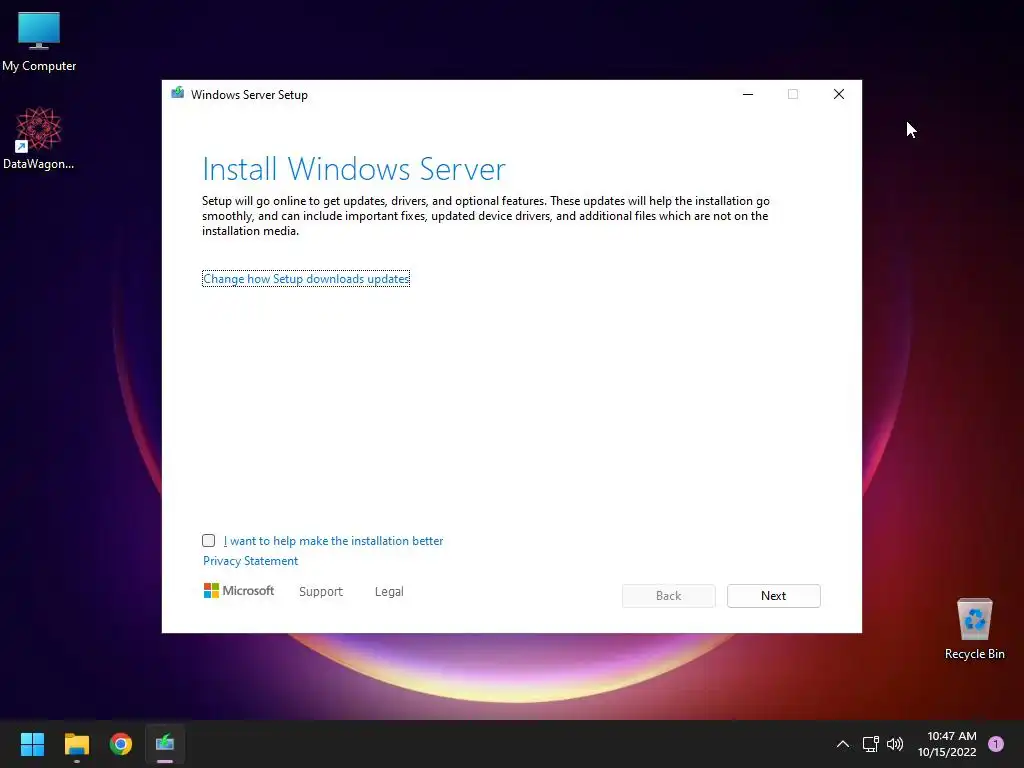This screenshot has height=768, width=1024.
Task: Click the Next button
Action: click(773, 596)
